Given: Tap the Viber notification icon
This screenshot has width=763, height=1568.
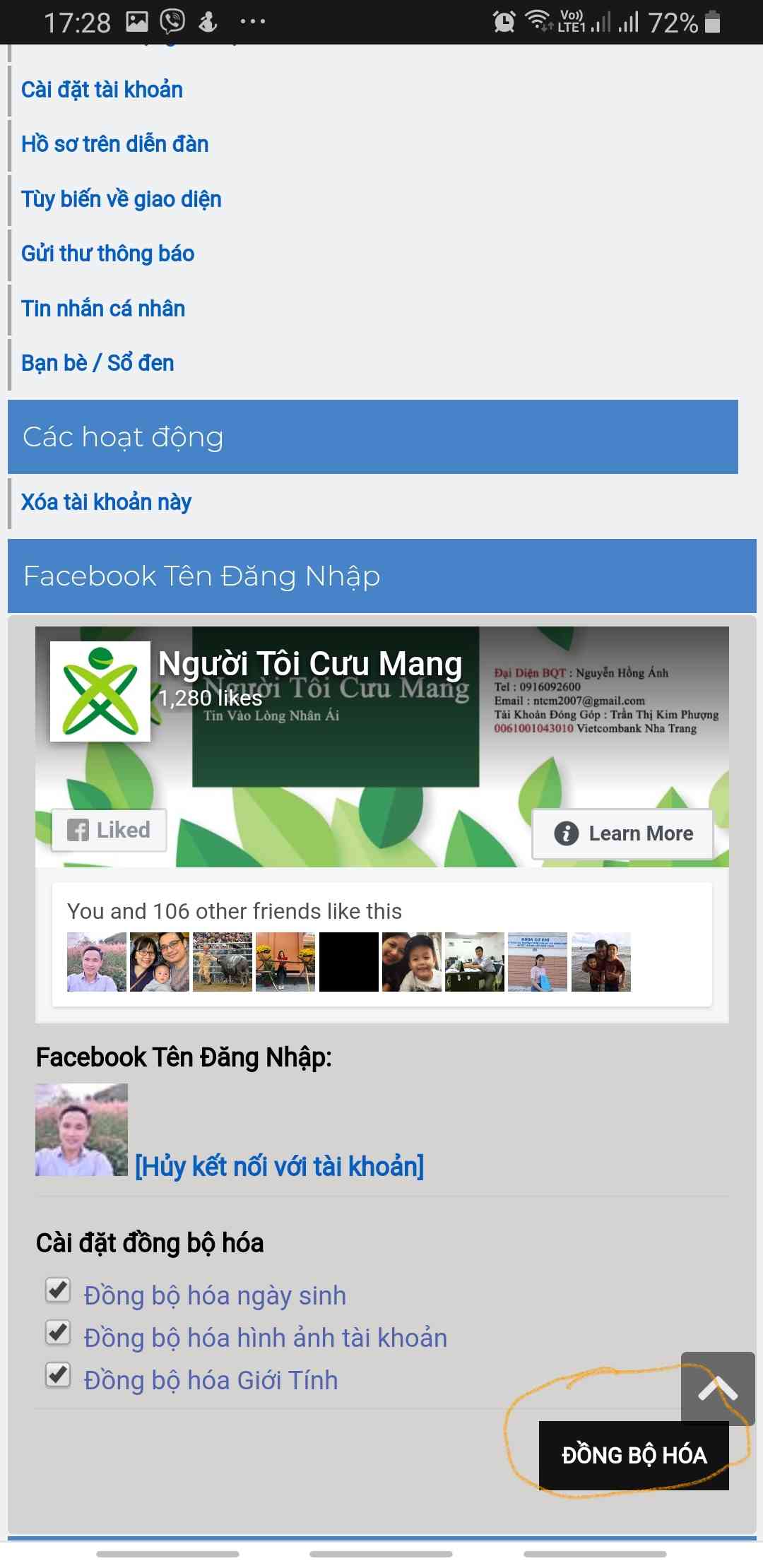Looking at the screenshot, I should [172, 22].
